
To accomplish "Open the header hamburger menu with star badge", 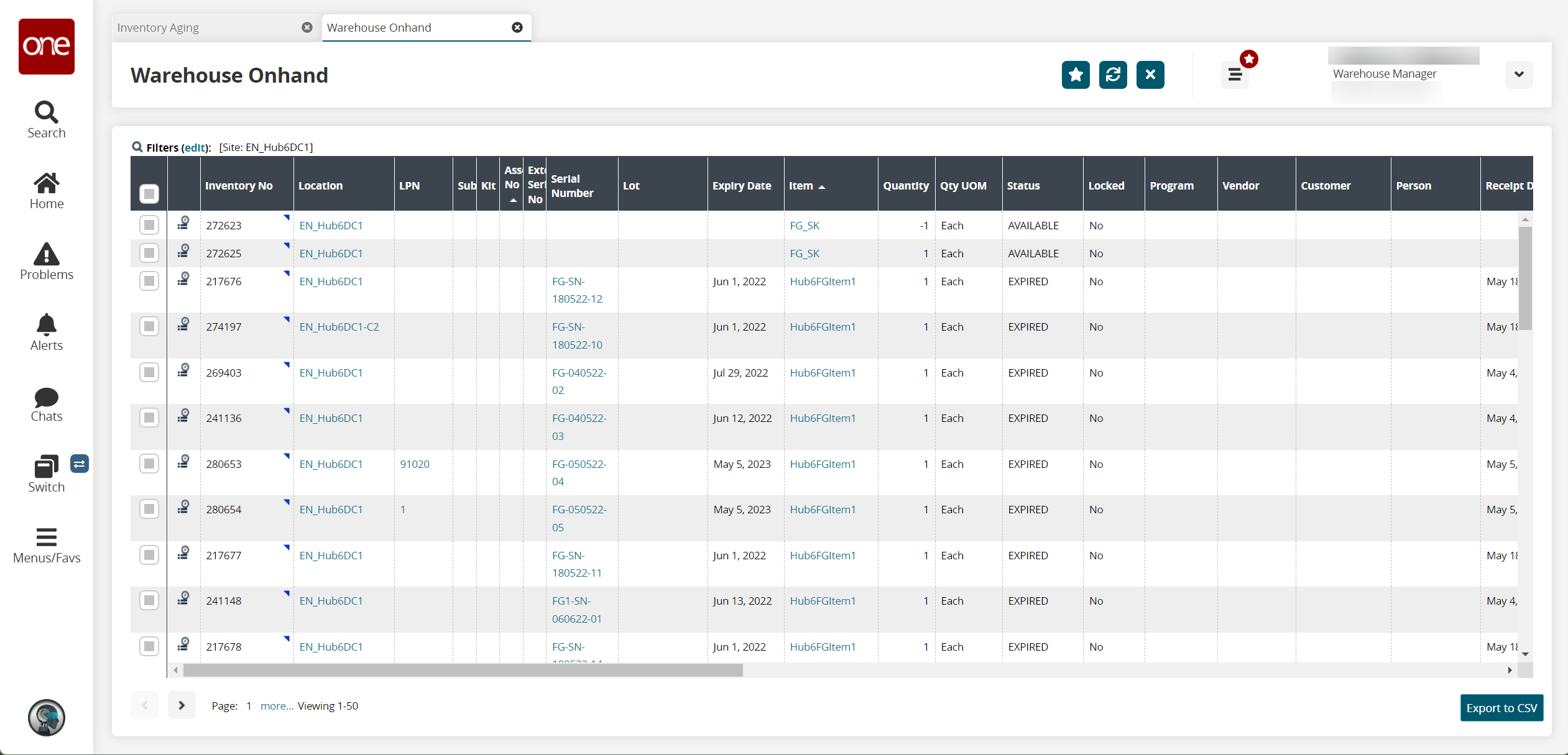I will pos(1235,75).
